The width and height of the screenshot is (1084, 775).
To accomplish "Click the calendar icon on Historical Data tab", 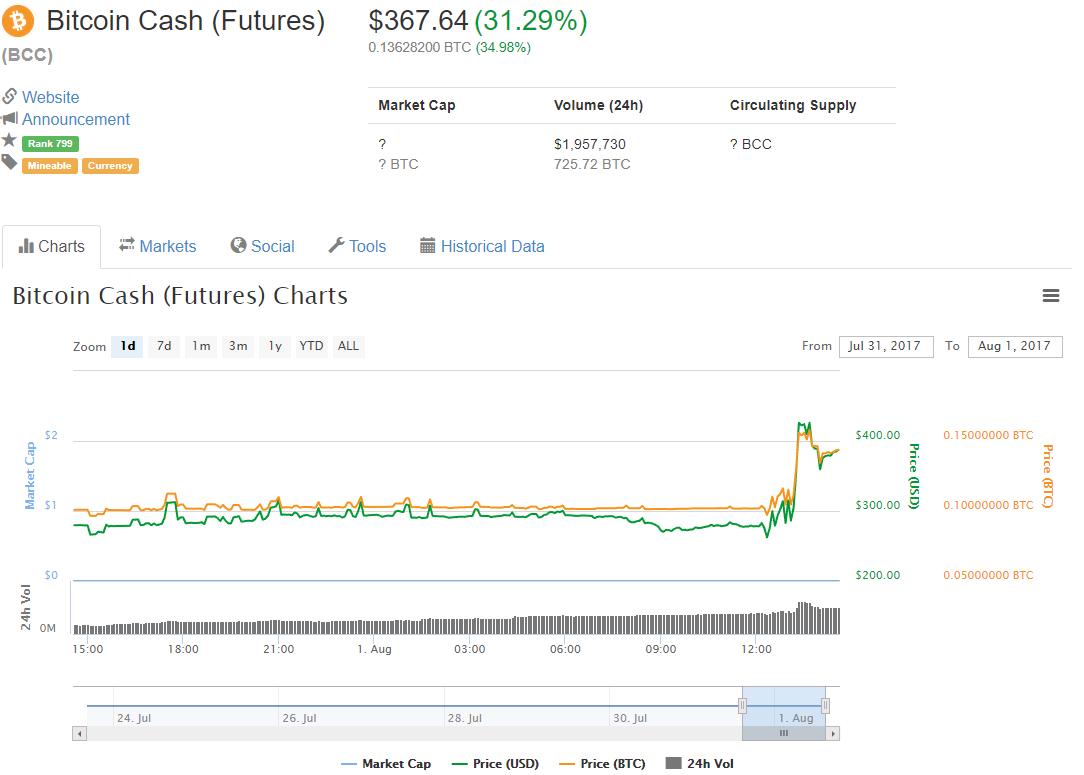I will pos(428,245).
